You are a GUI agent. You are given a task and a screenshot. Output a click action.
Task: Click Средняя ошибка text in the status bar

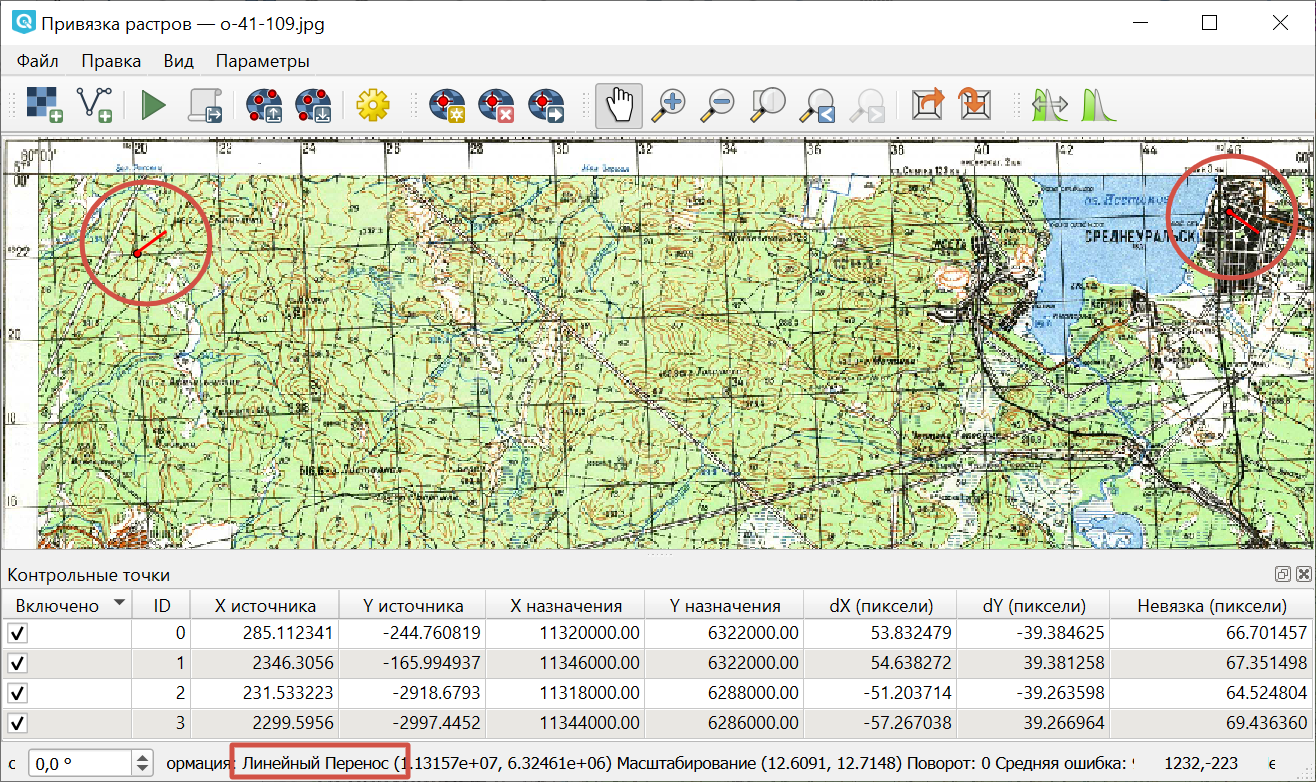pyautogui.click(x=1064, y=763)
